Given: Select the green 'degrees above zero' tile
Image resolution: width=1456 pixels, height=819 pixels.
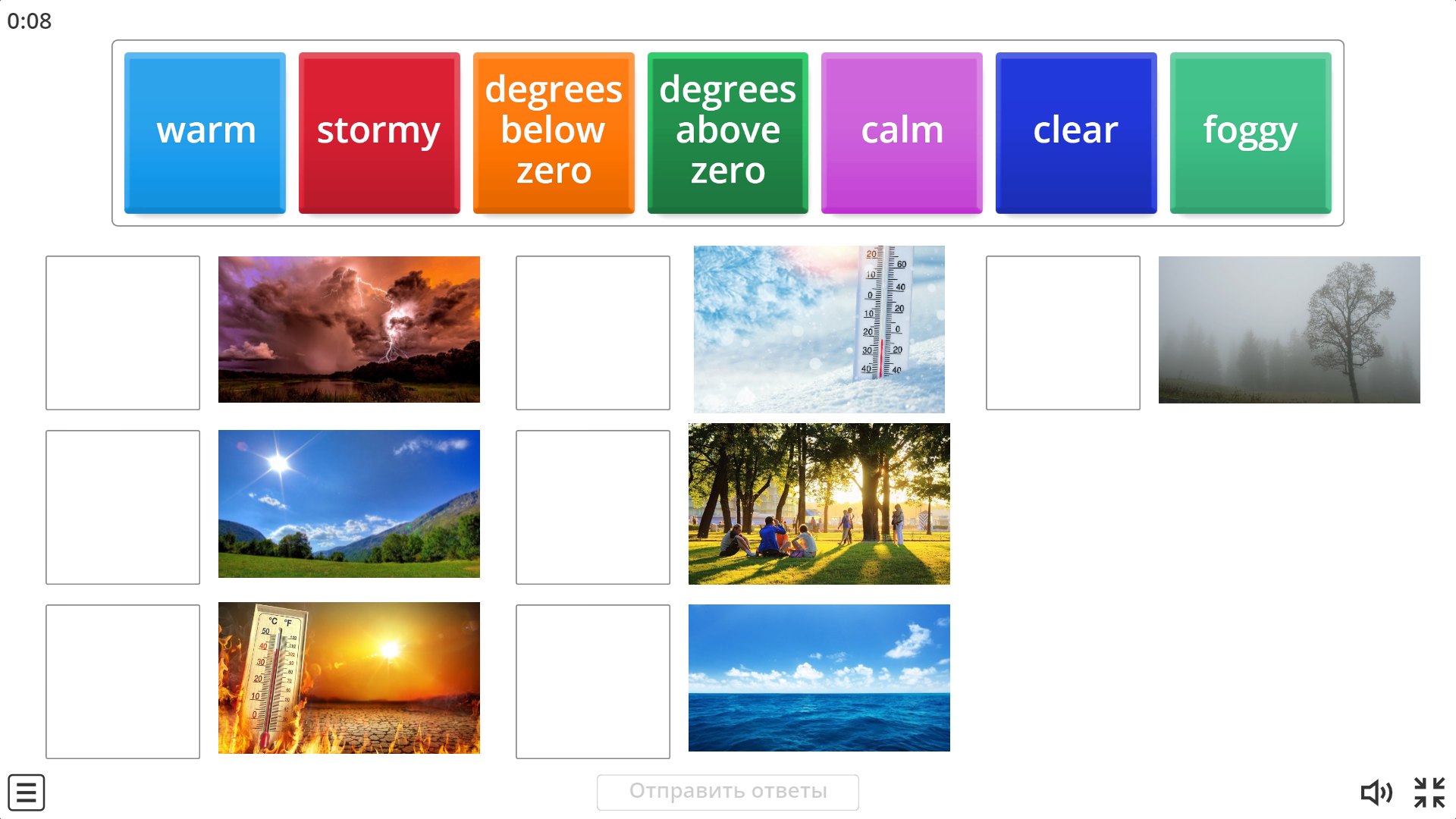Looking at the screenshot, I should point(728,133).
